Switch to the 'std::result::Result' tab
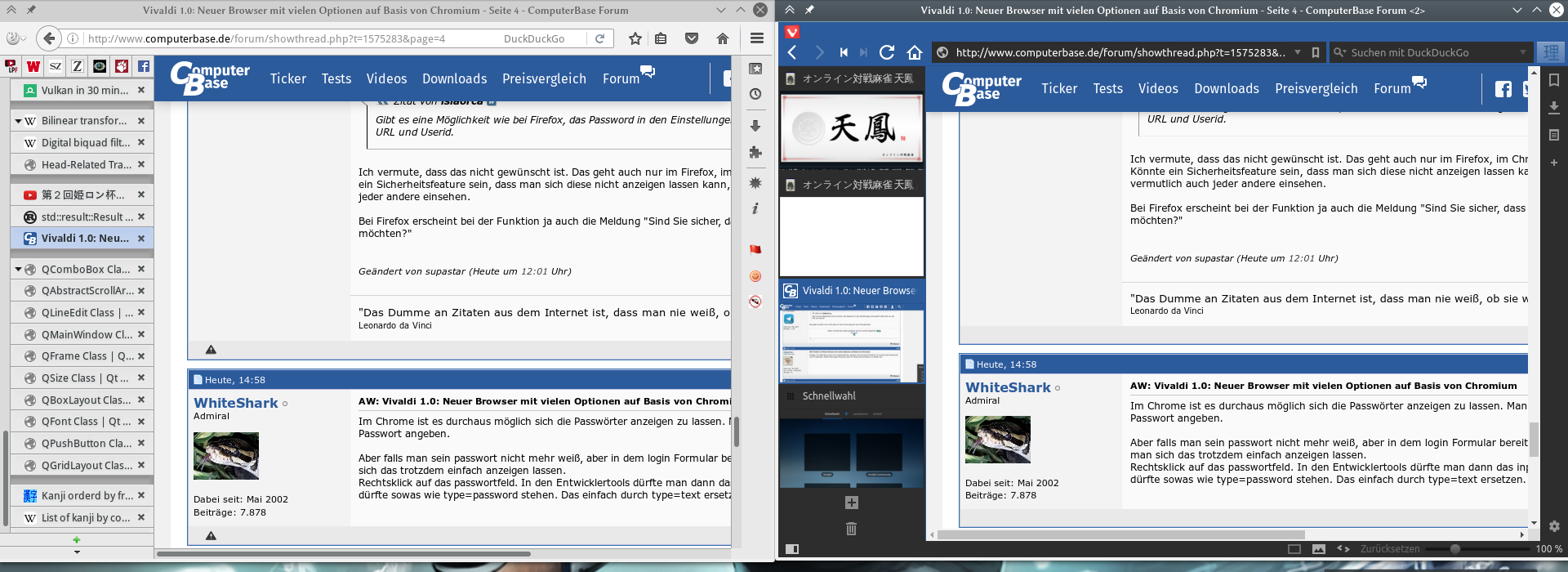This screenshot has width=1568, height=572. point(82,217)
